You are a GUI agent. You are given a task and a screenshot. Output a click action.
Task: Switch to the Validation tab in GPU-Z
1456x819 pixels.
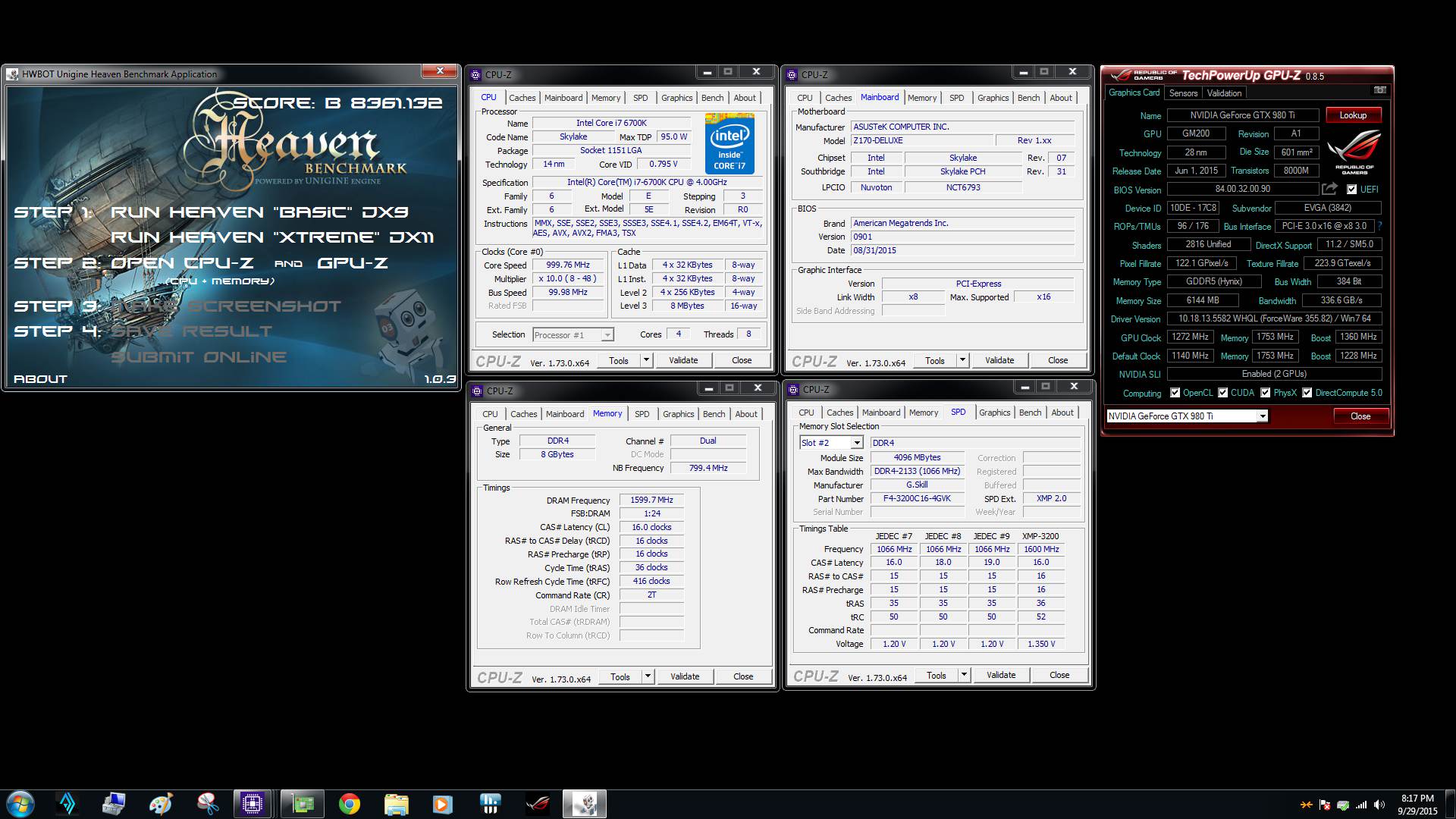point(1224,93)
